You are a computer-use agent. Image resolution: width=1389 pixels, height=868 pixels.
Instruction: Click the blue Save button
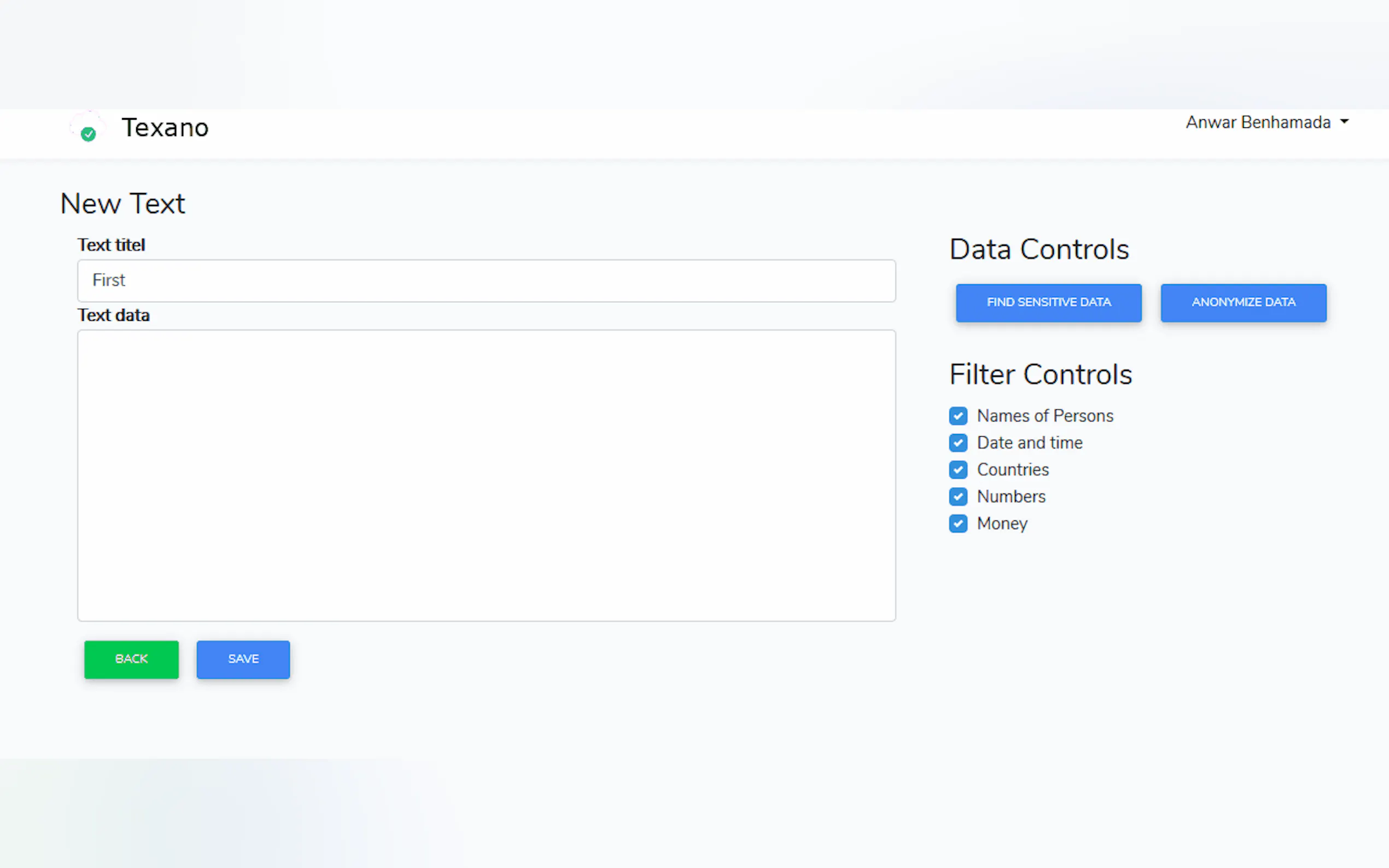243,659
